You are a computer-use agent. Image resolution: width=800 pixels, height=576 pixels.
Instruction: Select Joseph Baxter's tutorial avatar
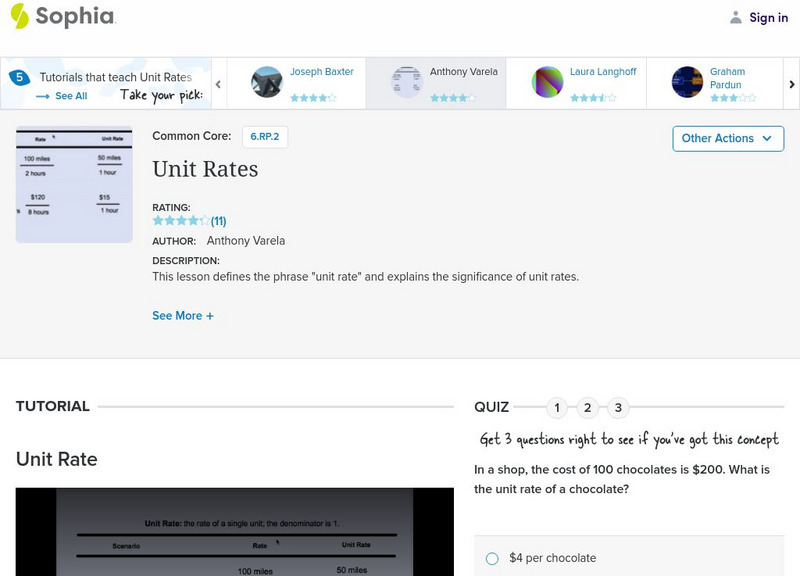tap(267, 82)
